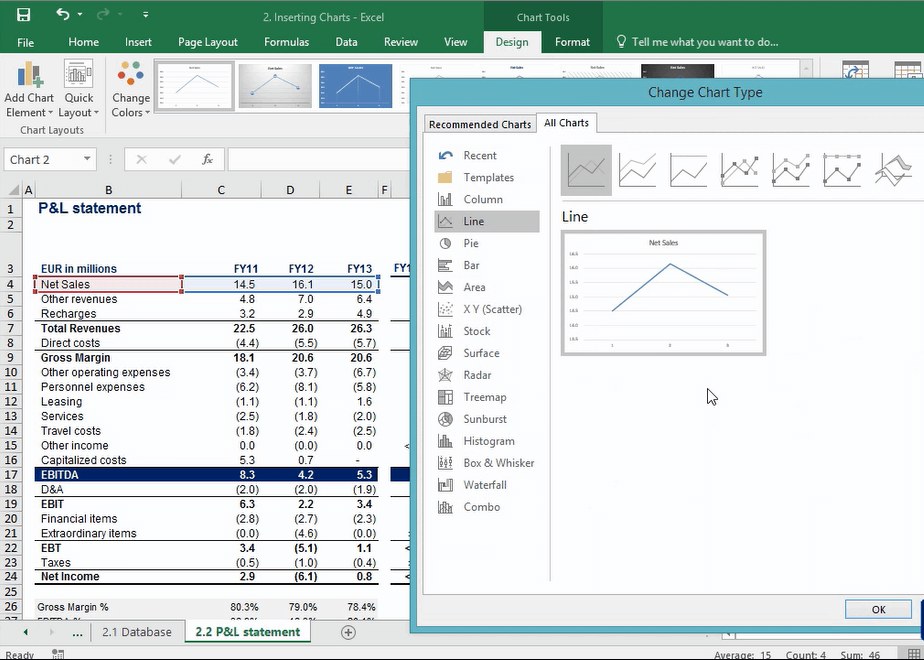Open the 2.1 Database sheet tab

click(x=138, y=632)
